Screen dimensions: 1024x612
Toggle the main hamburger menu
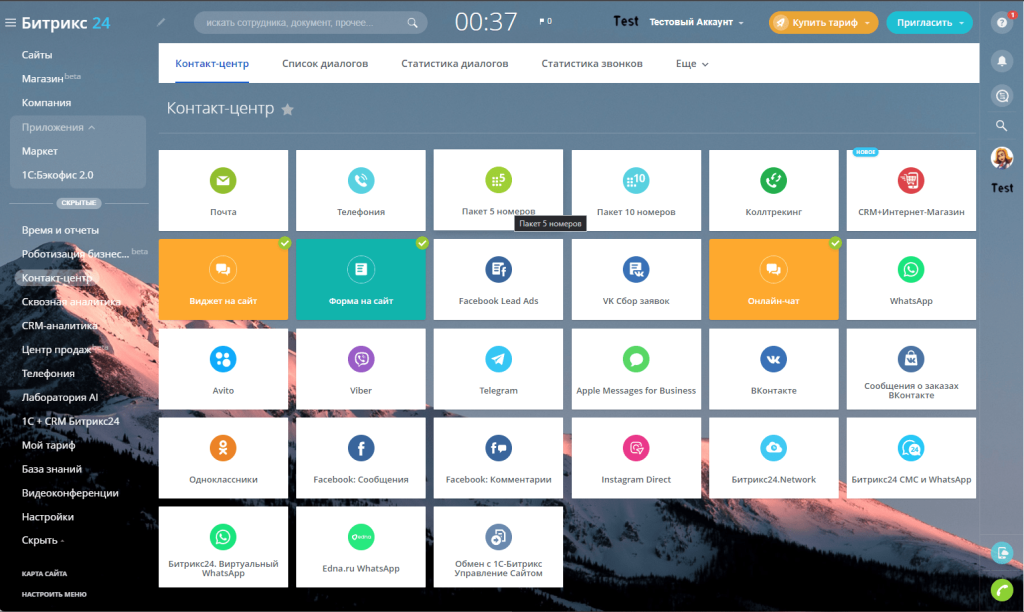(11, 22)
